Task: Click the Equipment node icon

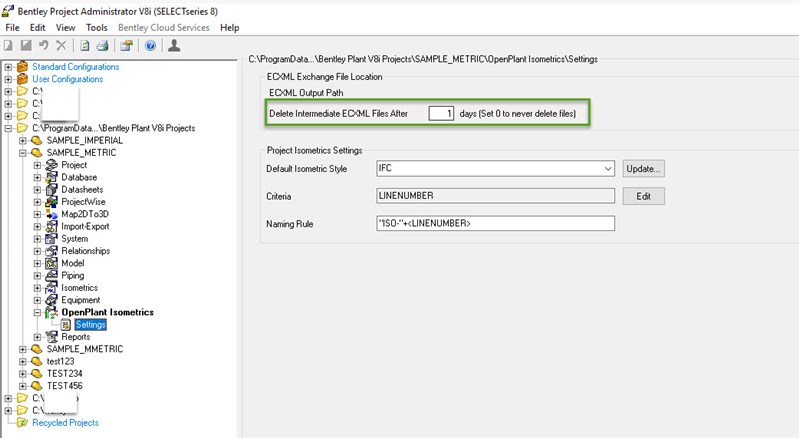Action: coord(51,300)
